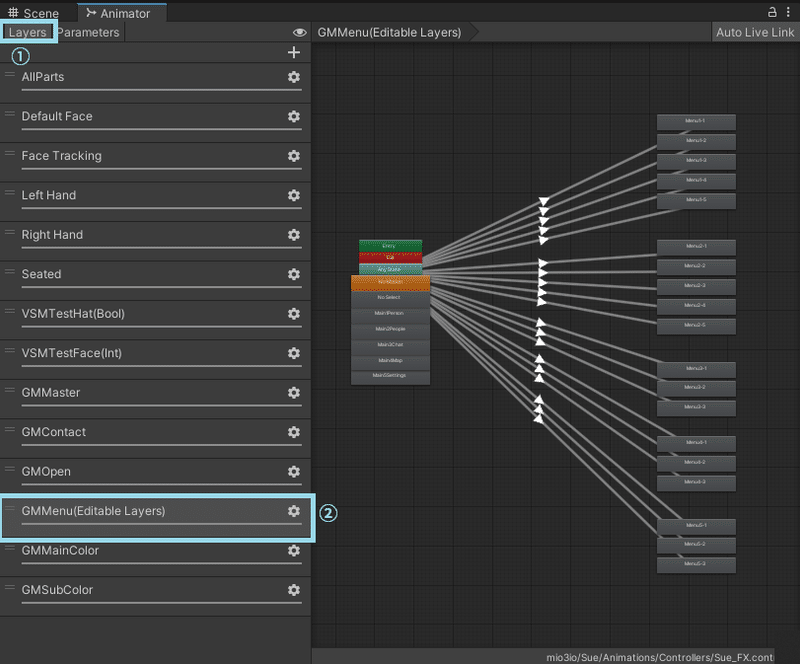Screen dimensions: 800x664
Task: Click the GMSubColor row drag handle
Action: pyautogui.click(x=10, y=588)
